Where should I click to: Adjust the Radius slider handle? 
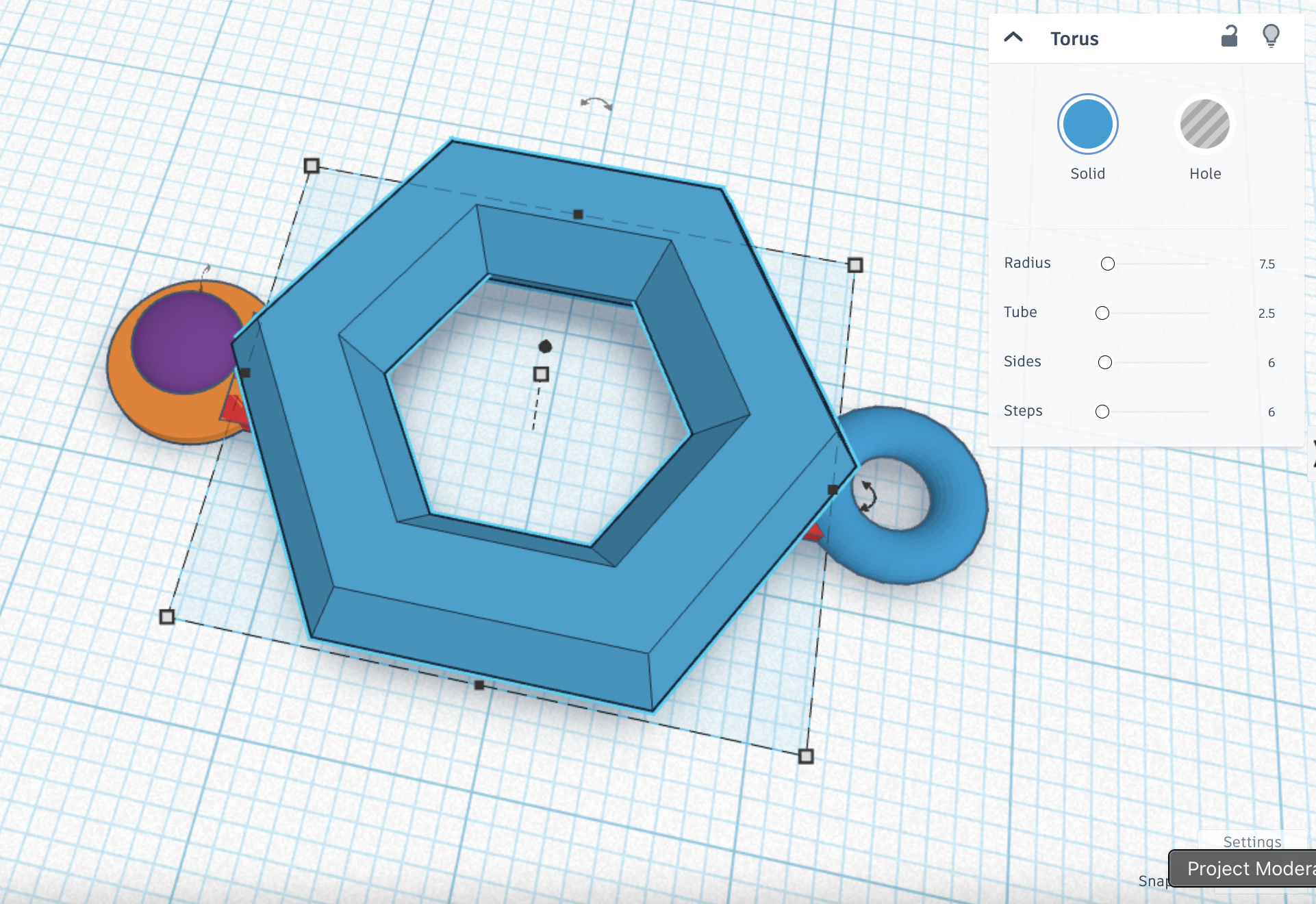click(1108, 264)
